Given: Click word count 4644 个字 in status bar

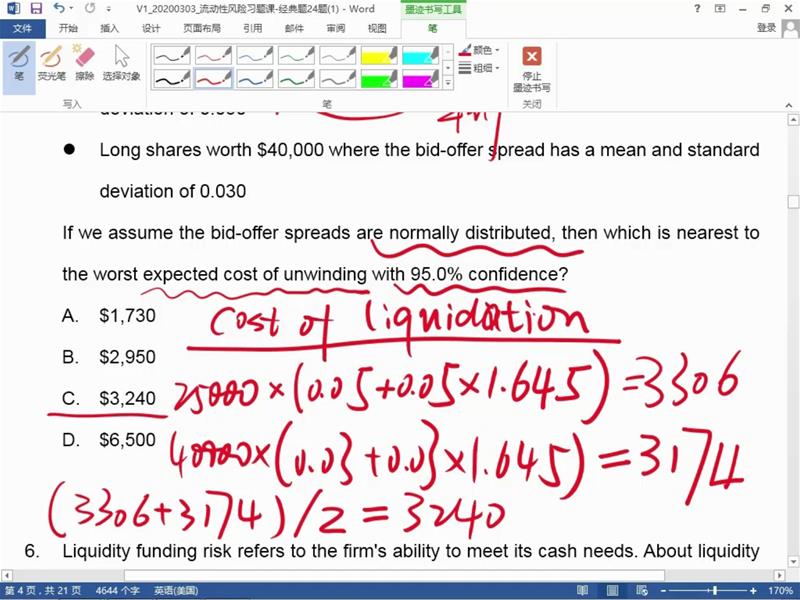Looking at the screenshot, I should tap(119, 591).
